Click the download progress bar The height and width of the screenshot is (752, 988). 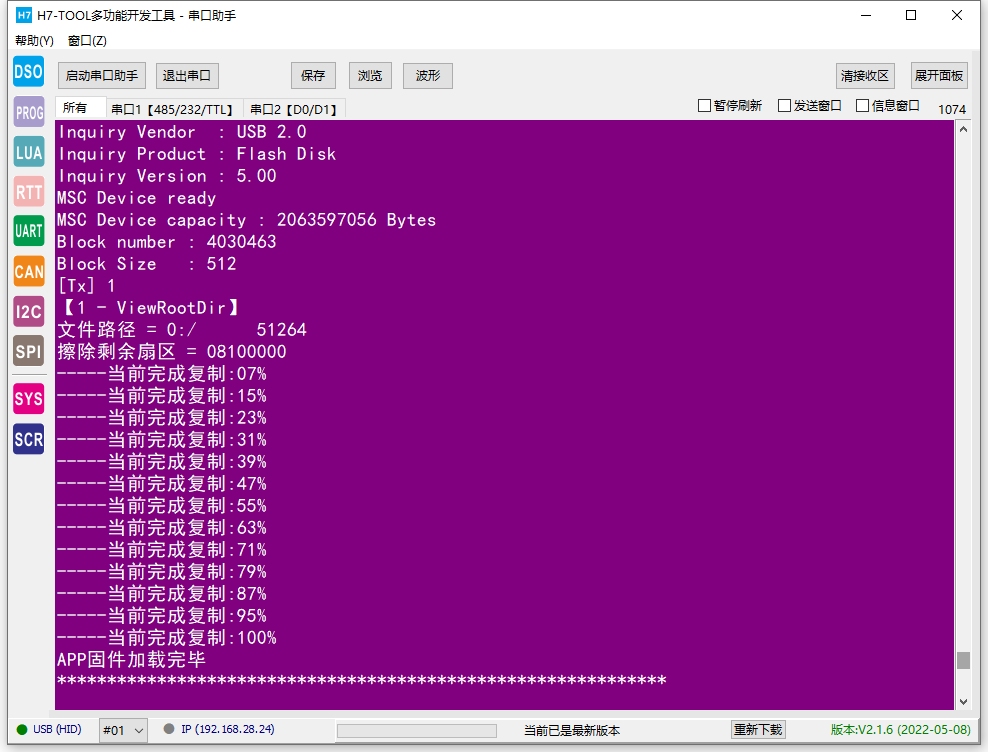coord(416,731)
